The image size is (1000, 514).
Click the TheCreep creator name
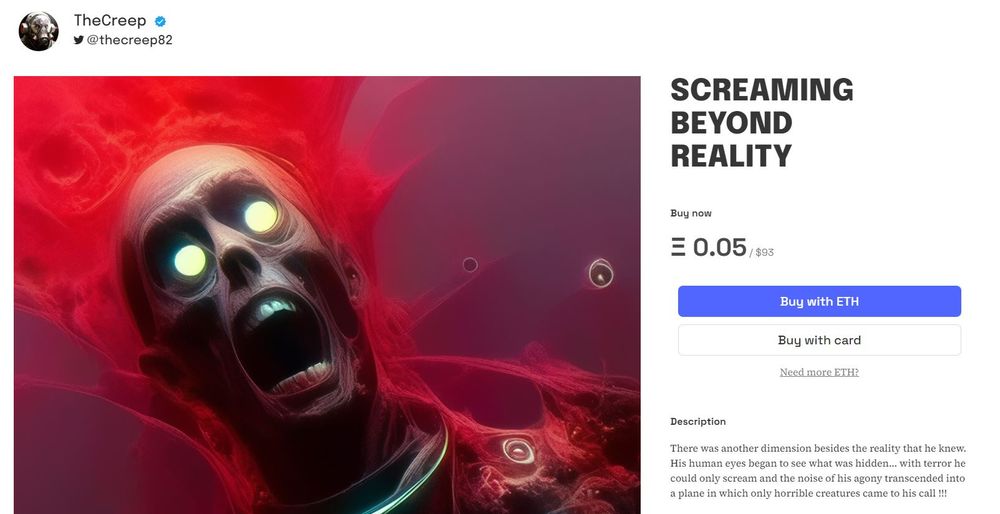point(110,20)
